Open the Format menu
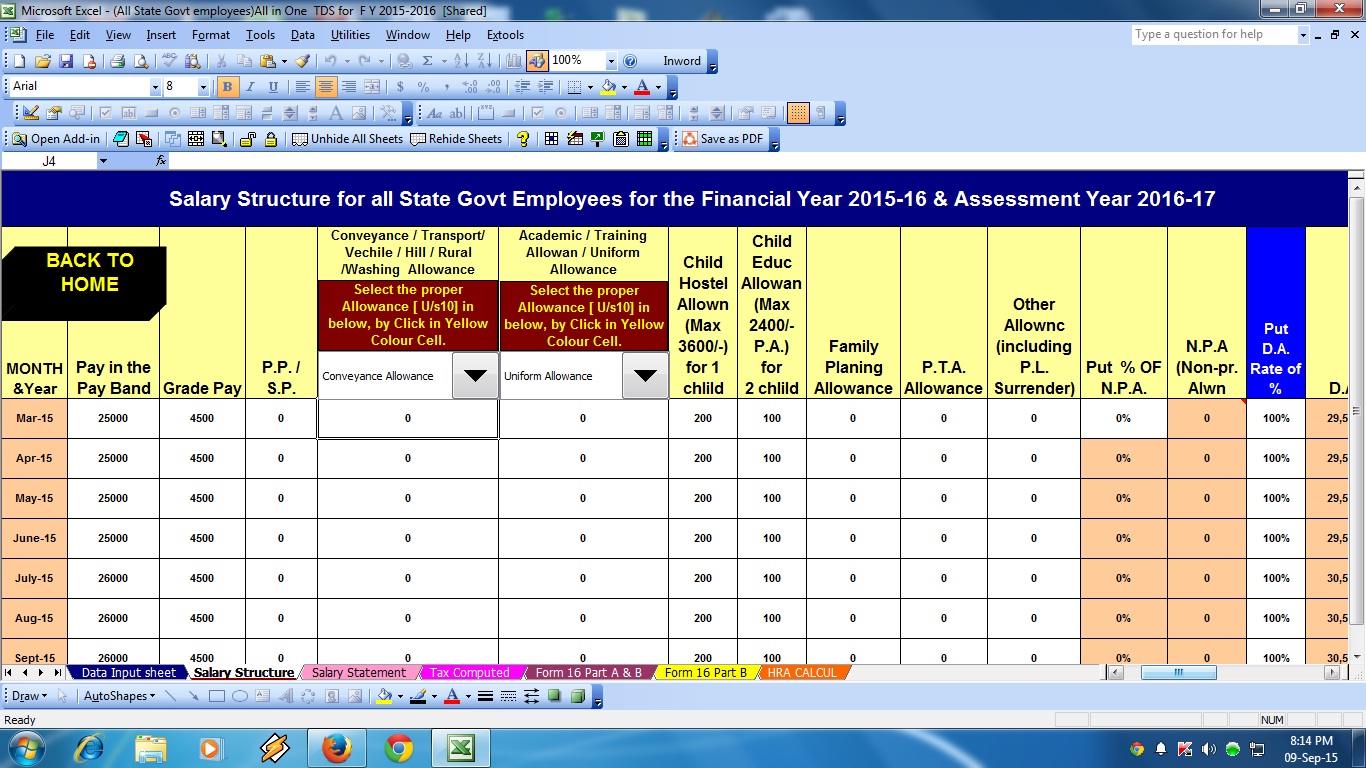The width and height of the screenshot is (1366, 768). click(x=211, y=35)
